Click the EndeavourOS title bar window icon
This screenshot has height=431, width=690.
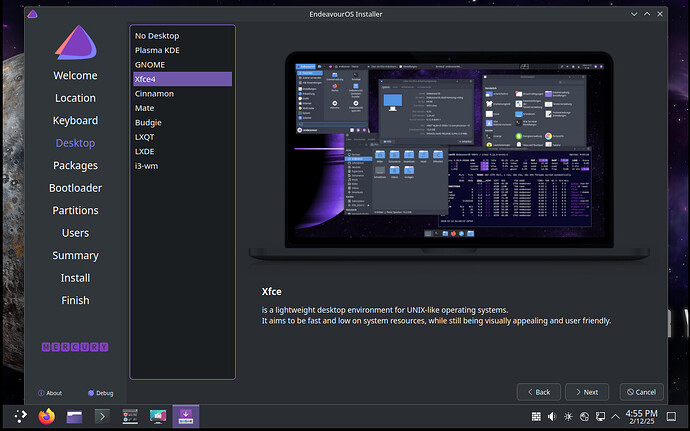(32, 14)
